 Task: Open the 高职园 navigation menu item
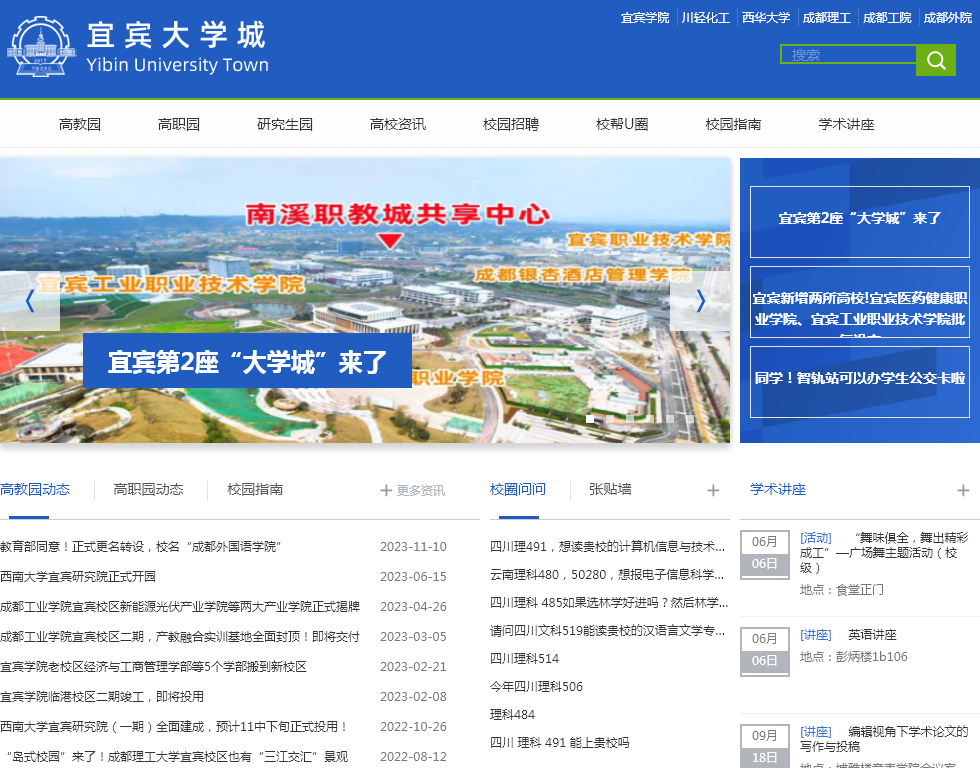(x=179, y=124)
